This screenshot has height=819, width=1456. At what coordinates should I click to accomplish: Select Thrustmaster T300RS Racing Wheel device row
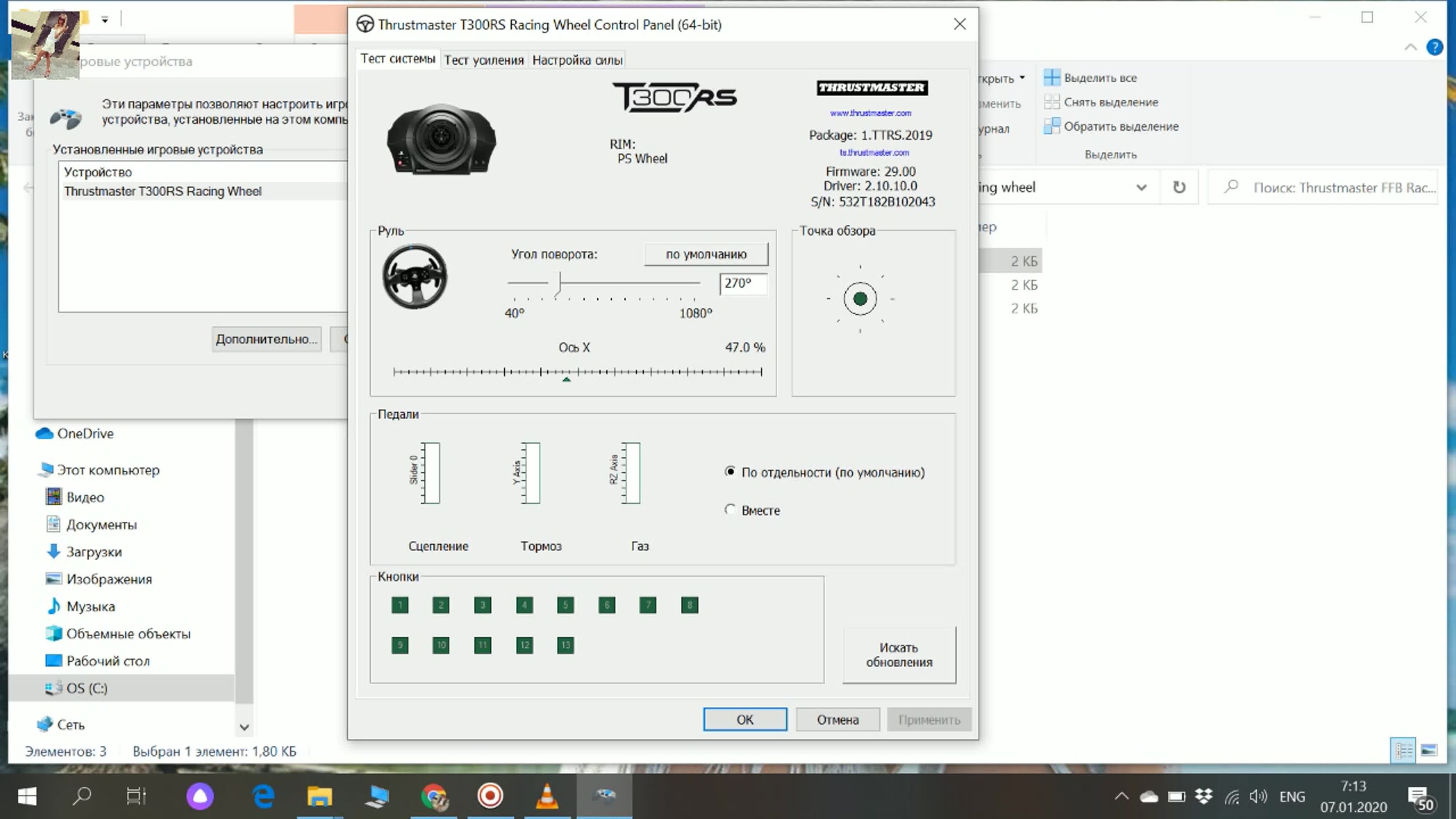point(203,191)
